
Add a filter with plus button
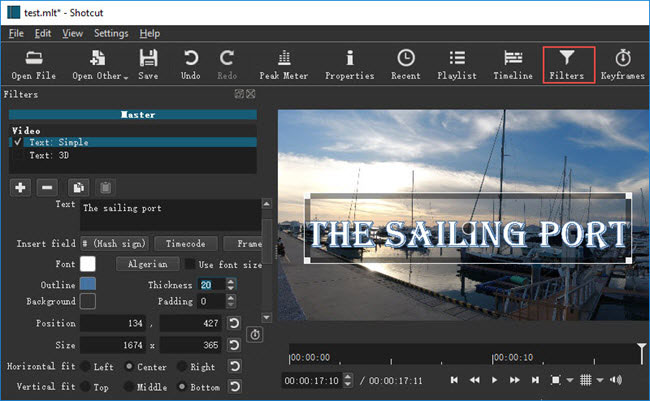click(x=20, y=187)
